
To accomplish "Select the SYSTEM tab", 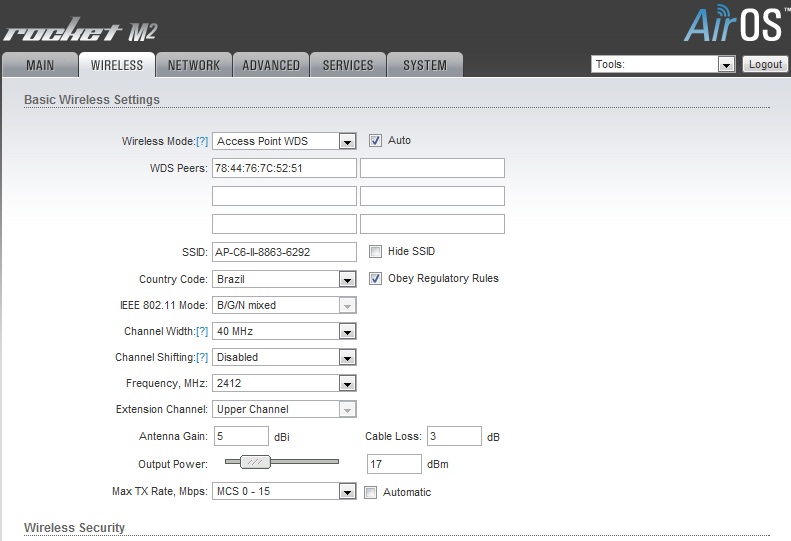I will (425, 65).
